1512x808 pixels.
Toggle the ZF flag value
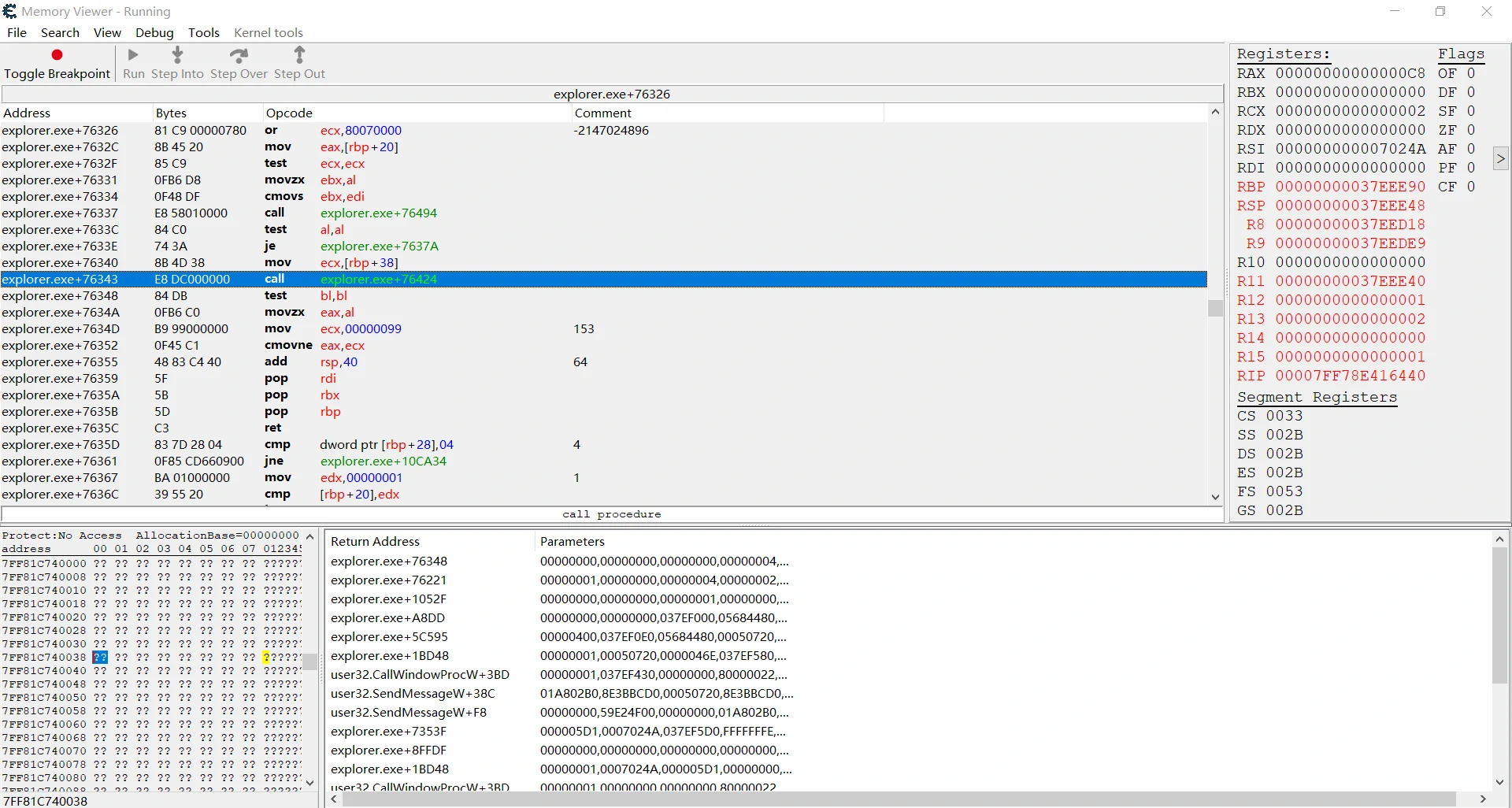[x=1470, y=130]
